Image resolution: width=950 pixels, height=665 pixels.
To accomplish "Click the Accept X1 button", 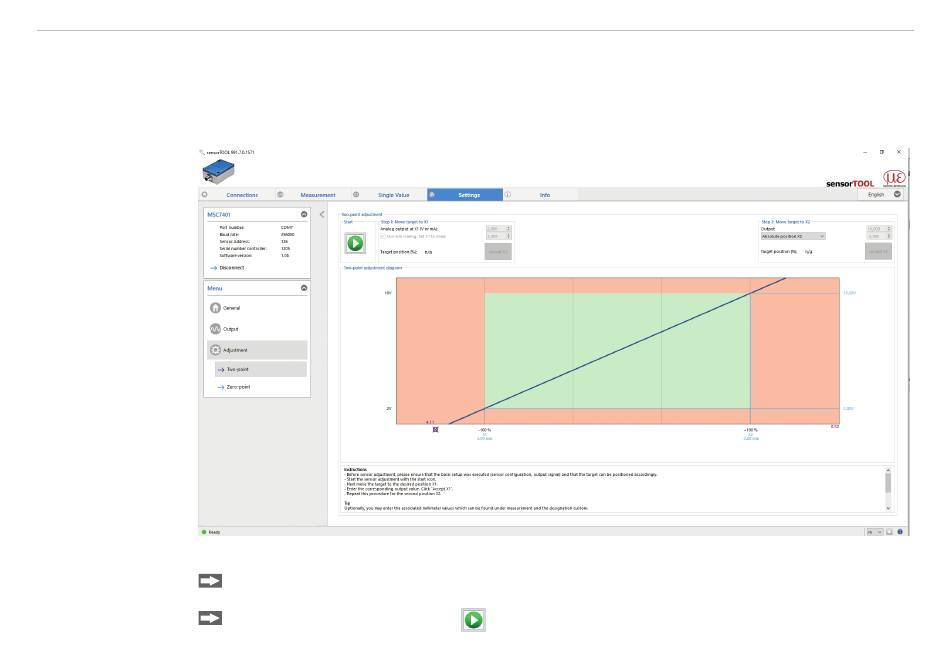I will (498, 251).
